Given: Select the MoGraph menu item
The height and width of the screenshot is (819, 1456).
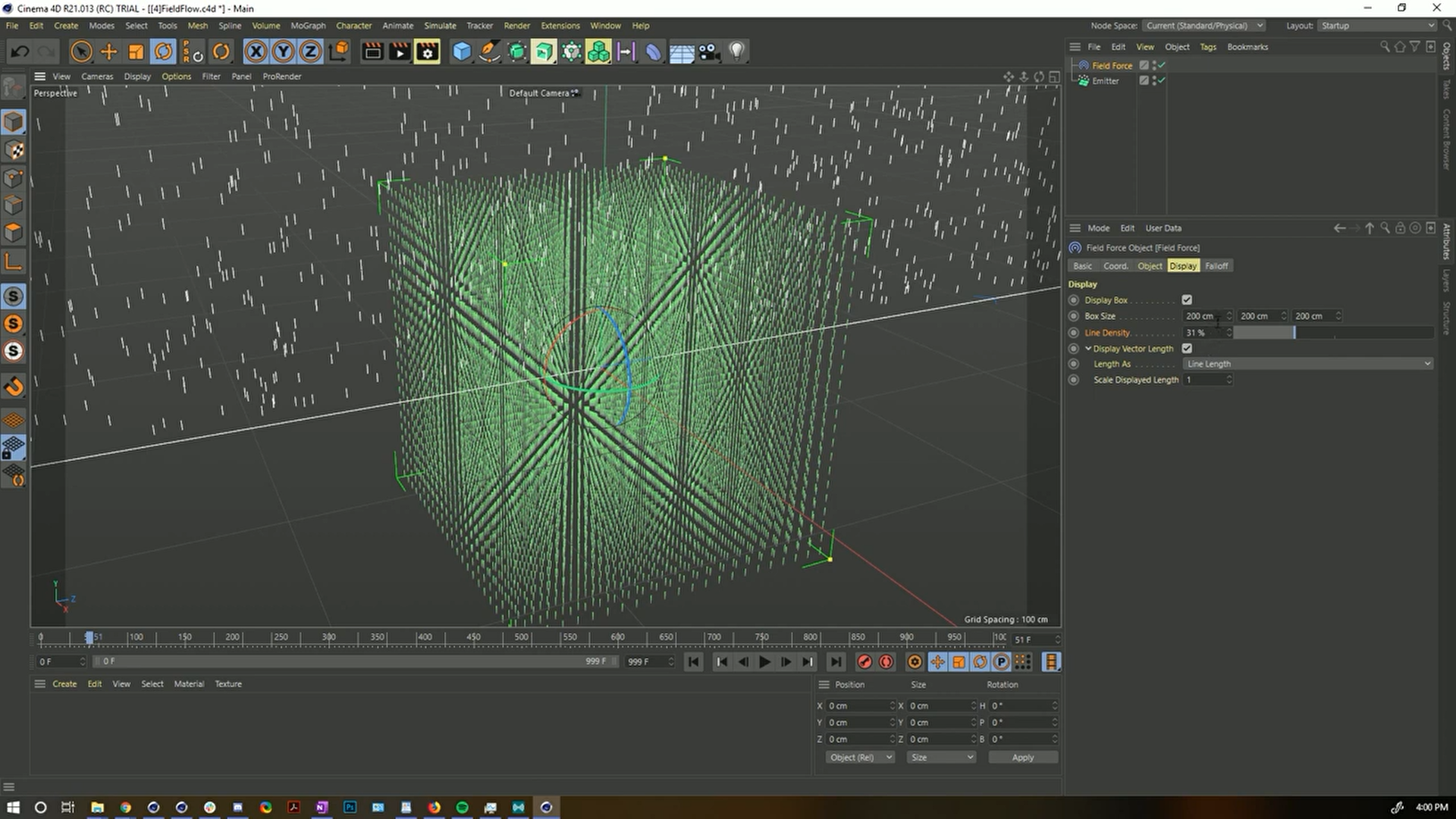Looking at the screenshot, I should pyautogui.click(x=313, y=25).
